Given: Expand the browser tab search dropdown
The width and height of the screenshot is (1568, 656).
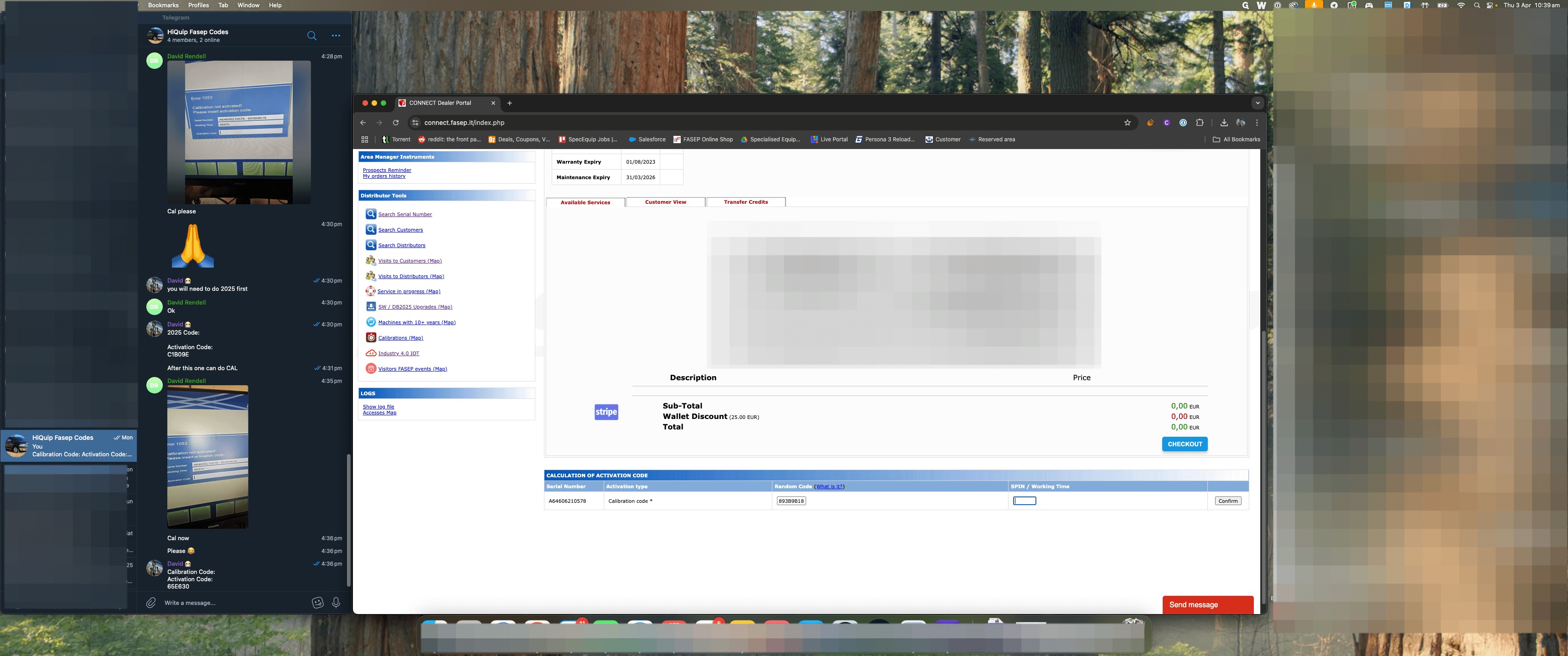Looking at the screenshot, I should point(1258,103).
